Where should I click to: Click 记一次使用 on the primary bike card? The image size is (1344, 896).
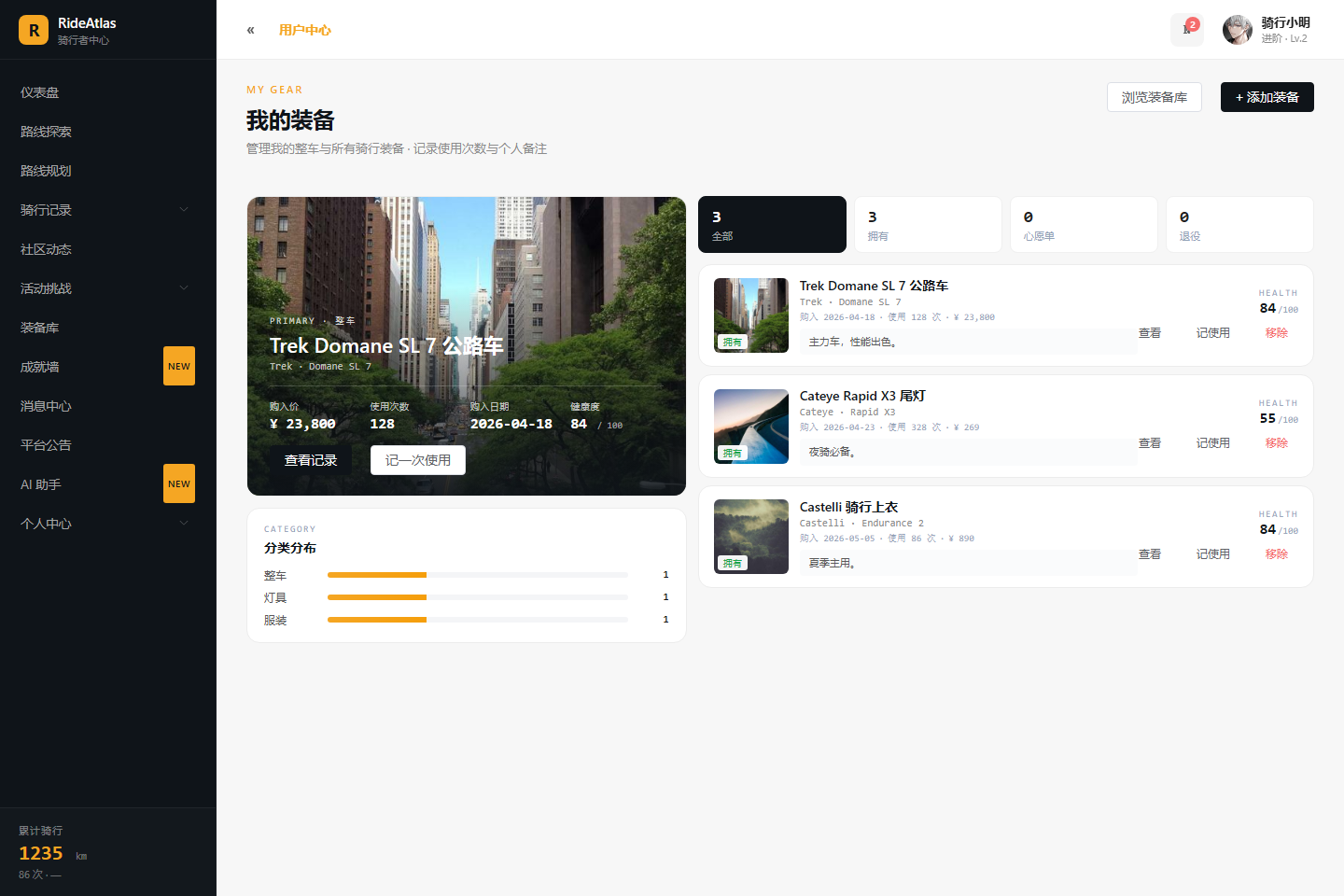(418, 460)
